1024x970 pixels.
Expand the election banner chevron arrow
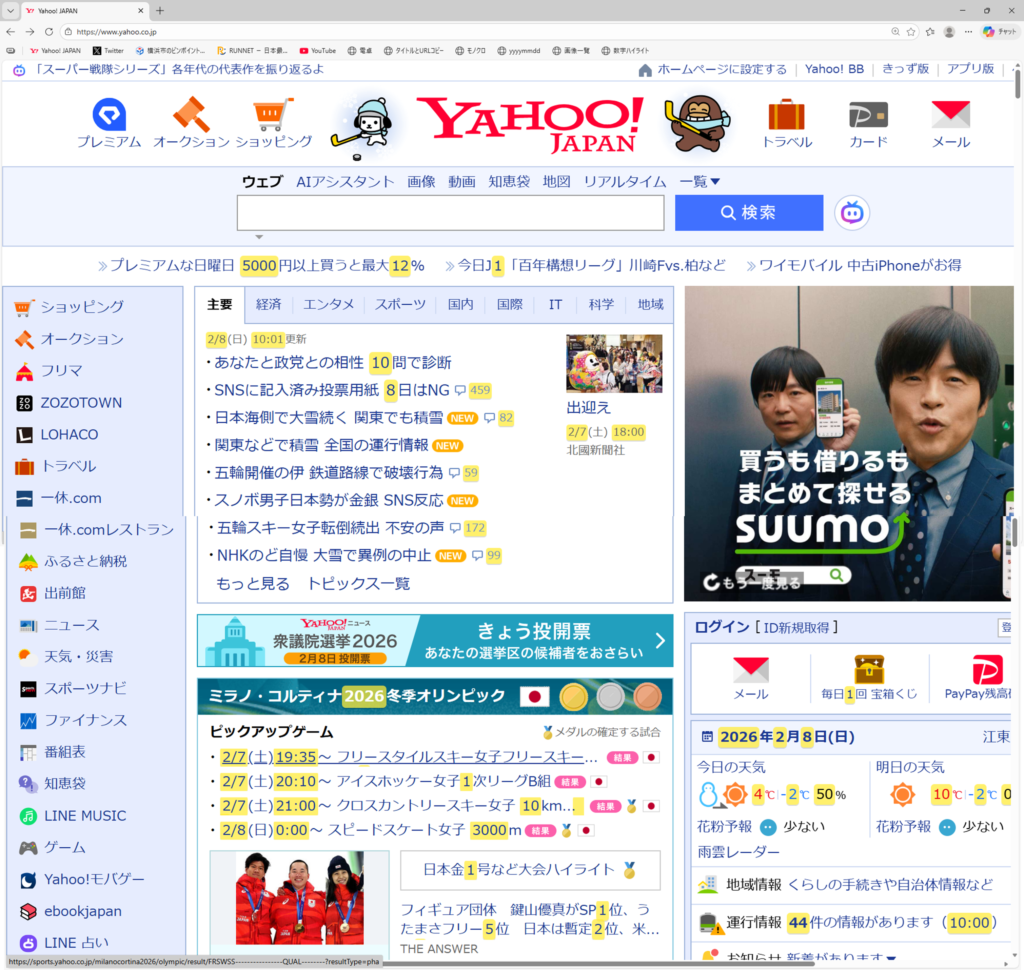pos(659,640)
